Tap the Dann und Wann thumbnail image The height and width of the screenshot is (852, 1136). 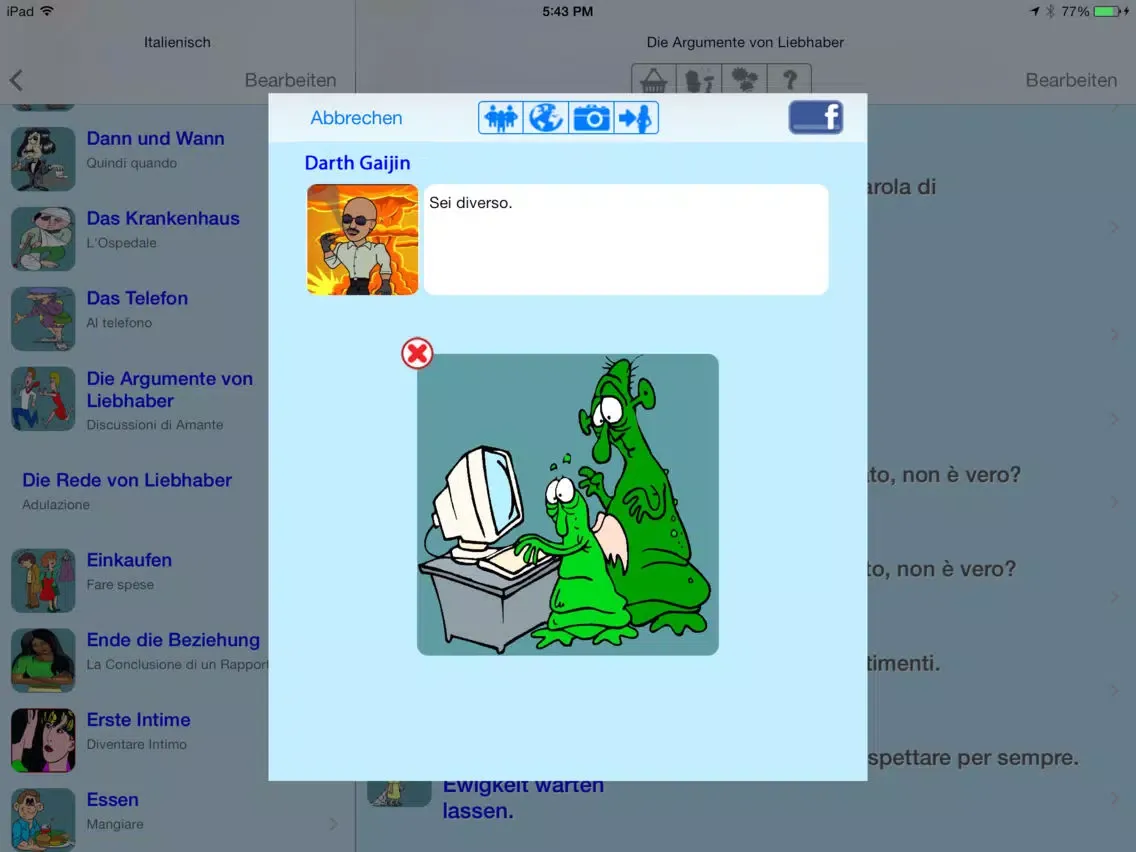[43, 159]
